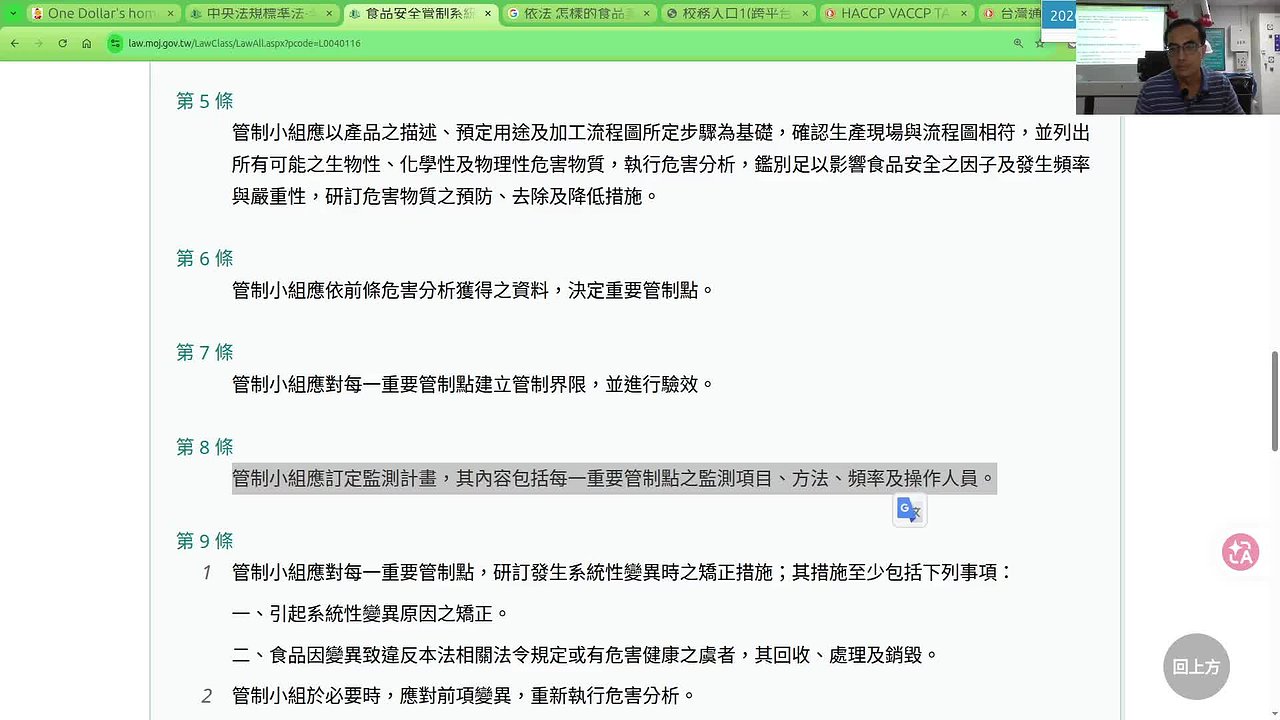This screenshot has height=720, width=1280.
Task: Click the Article 6 text about 重要管制點
Action: [474, 290]
